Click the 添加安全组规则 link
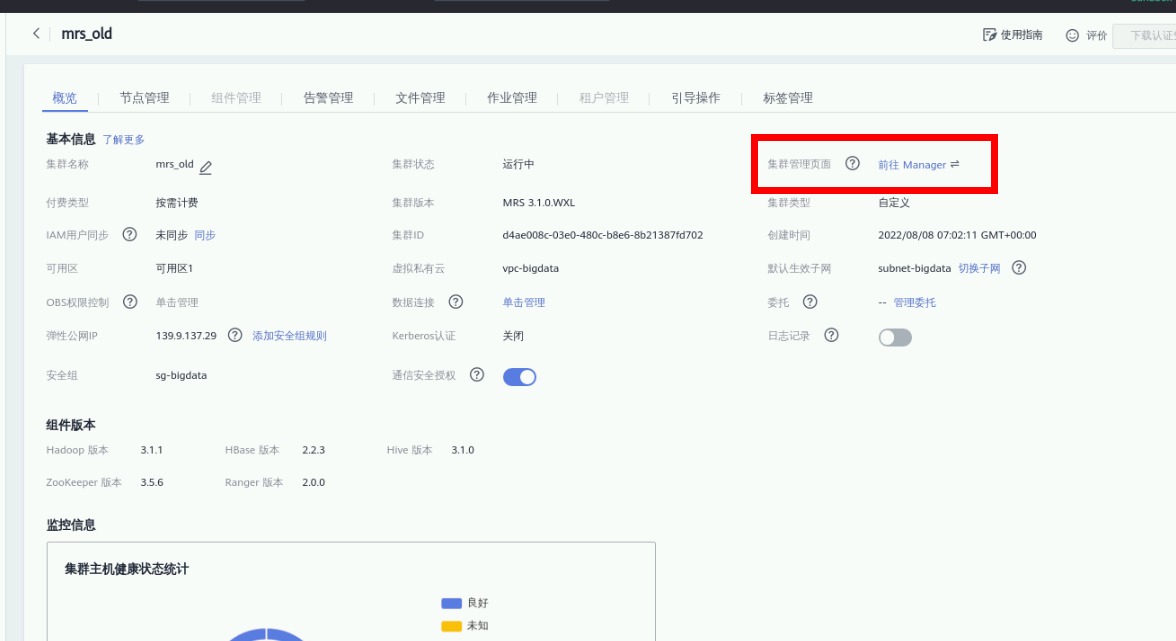The width and height of the screenshot is (1176, 641). click(x=289, y=336)
